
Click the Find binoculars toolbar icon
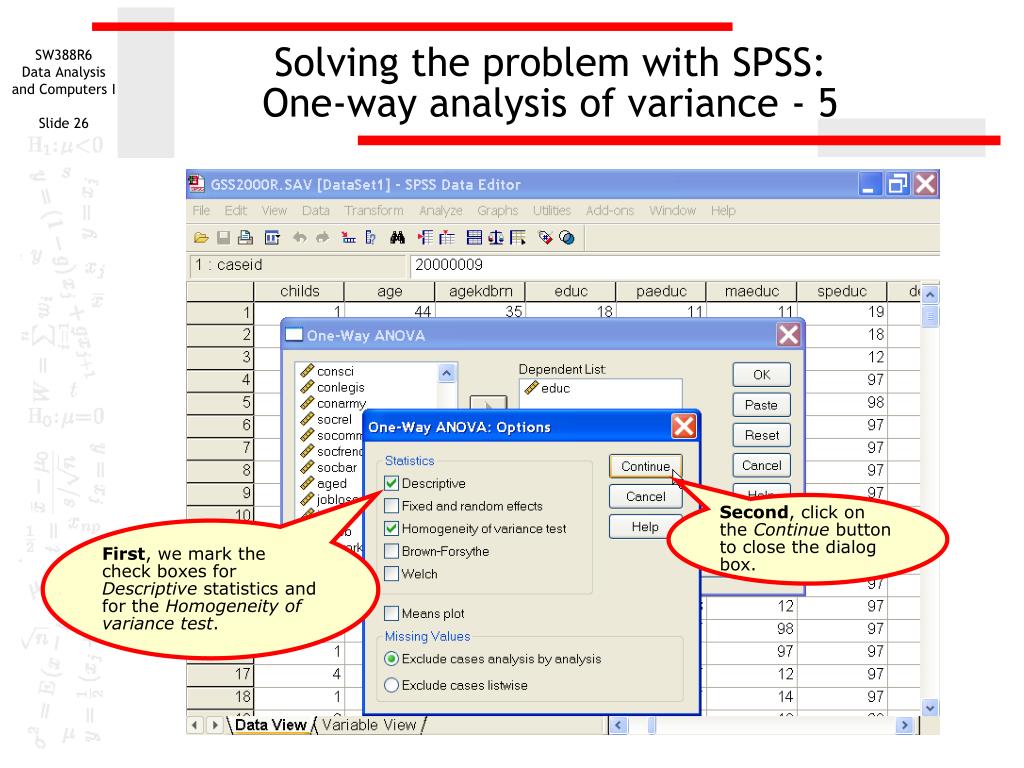(398, 238)
